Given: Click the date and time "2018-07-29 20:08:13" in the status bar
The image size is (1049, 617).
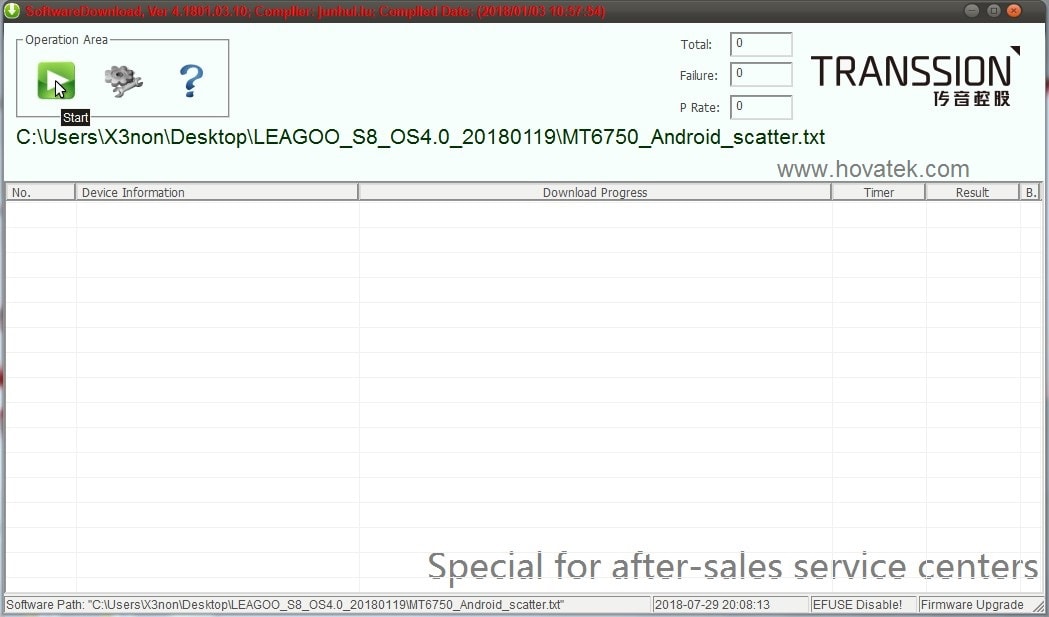Looking at the screenshot, I should (731, 604).
